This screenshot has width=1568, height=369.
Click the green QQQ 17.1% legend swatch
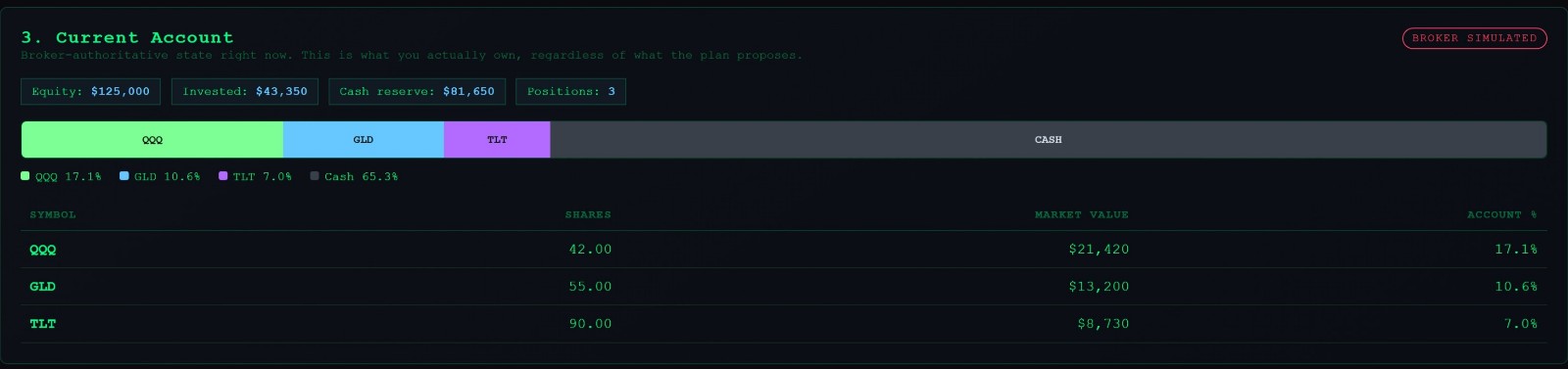(25, 176)
